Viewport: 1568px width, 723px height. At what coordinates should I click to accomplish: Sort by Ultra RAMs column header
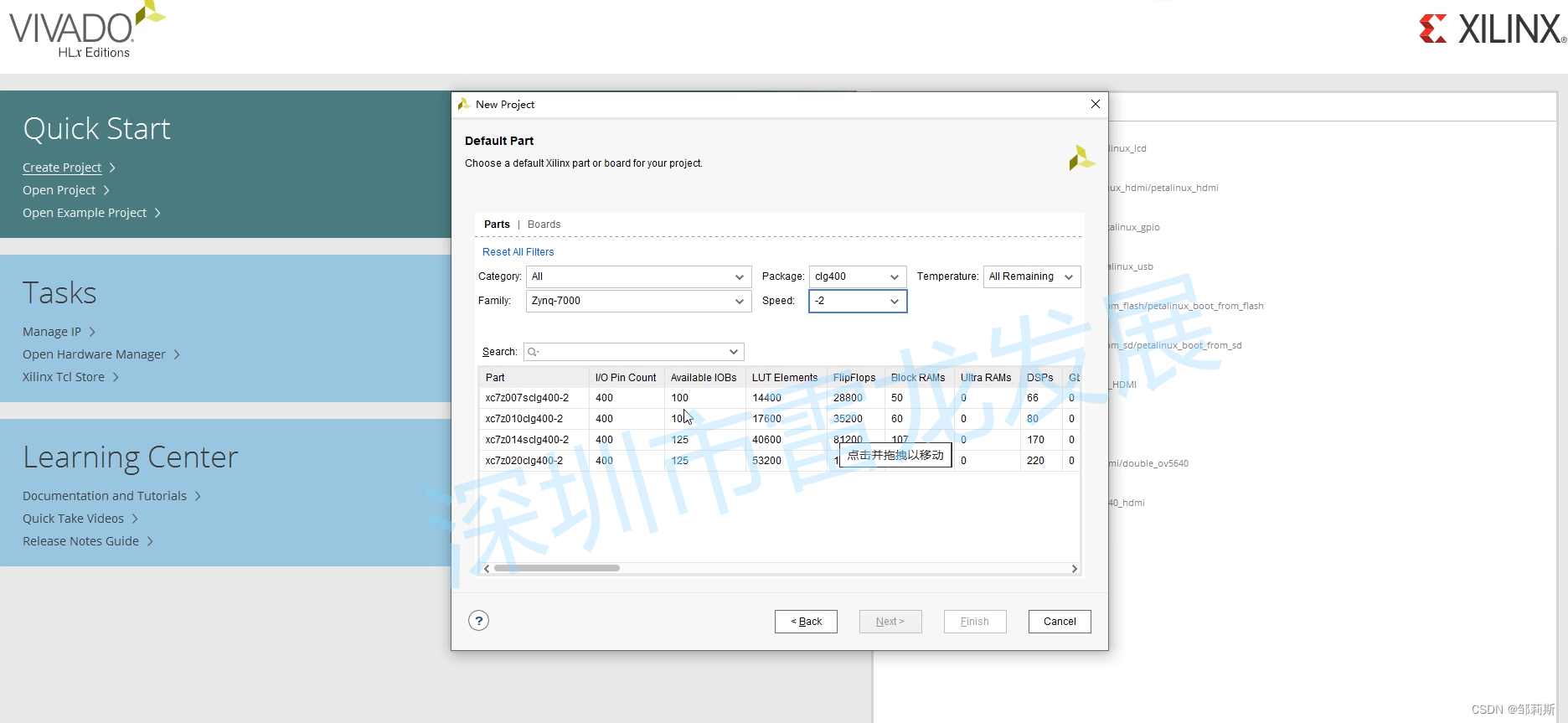pyautogui.click(x=987, y=378)
